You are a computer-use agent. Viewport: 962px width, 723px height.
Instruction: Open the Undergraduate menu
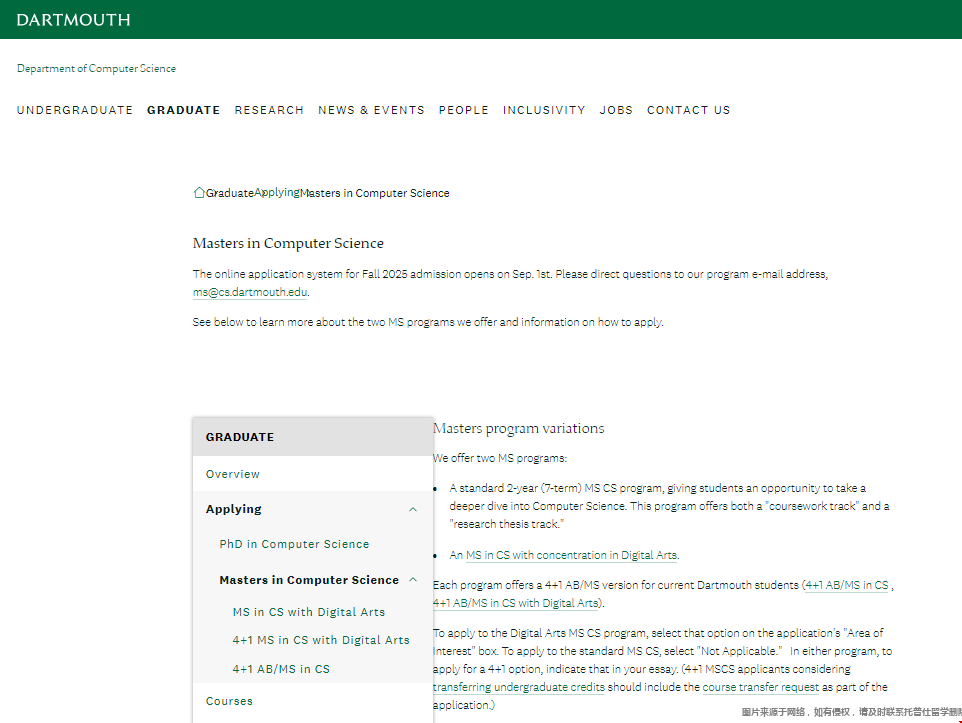tap(75, 110)
